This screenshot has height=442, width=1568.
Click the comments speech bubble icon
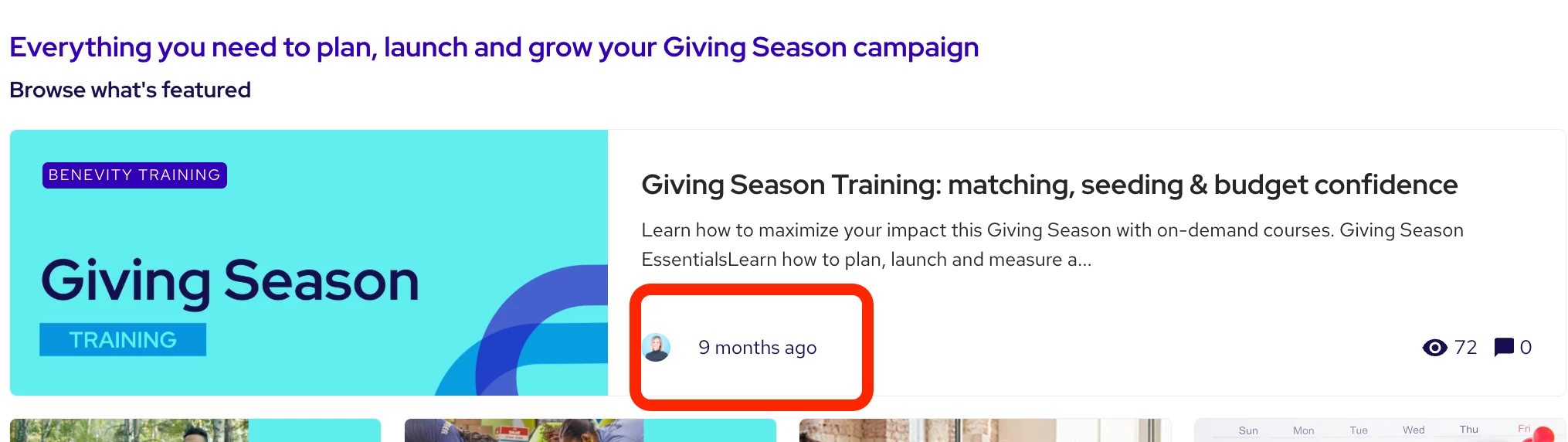click(1503, 348)
